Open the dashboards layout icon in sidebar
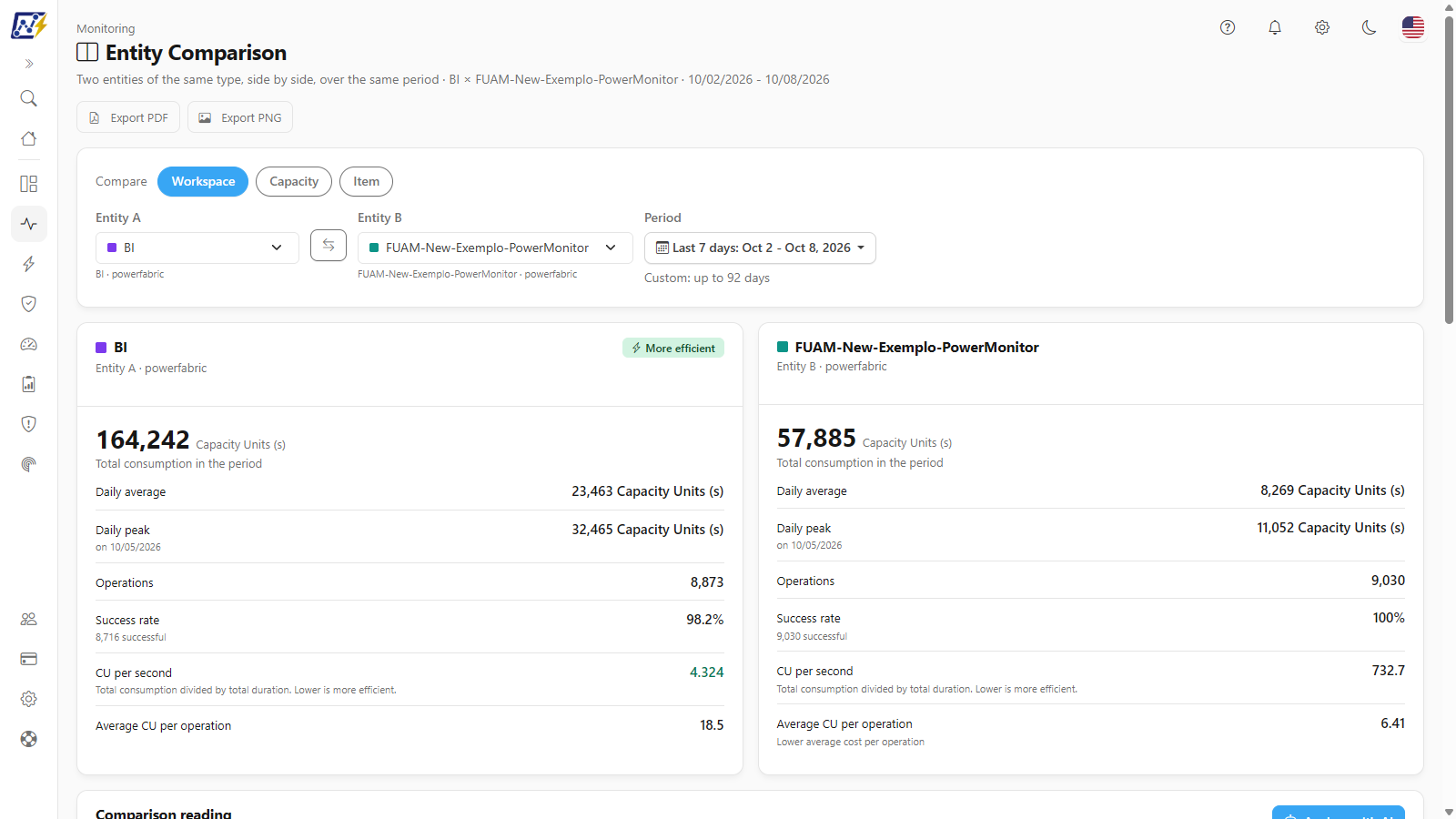The width and height of the screenshot is (1456, 819). tap(29, 184)
